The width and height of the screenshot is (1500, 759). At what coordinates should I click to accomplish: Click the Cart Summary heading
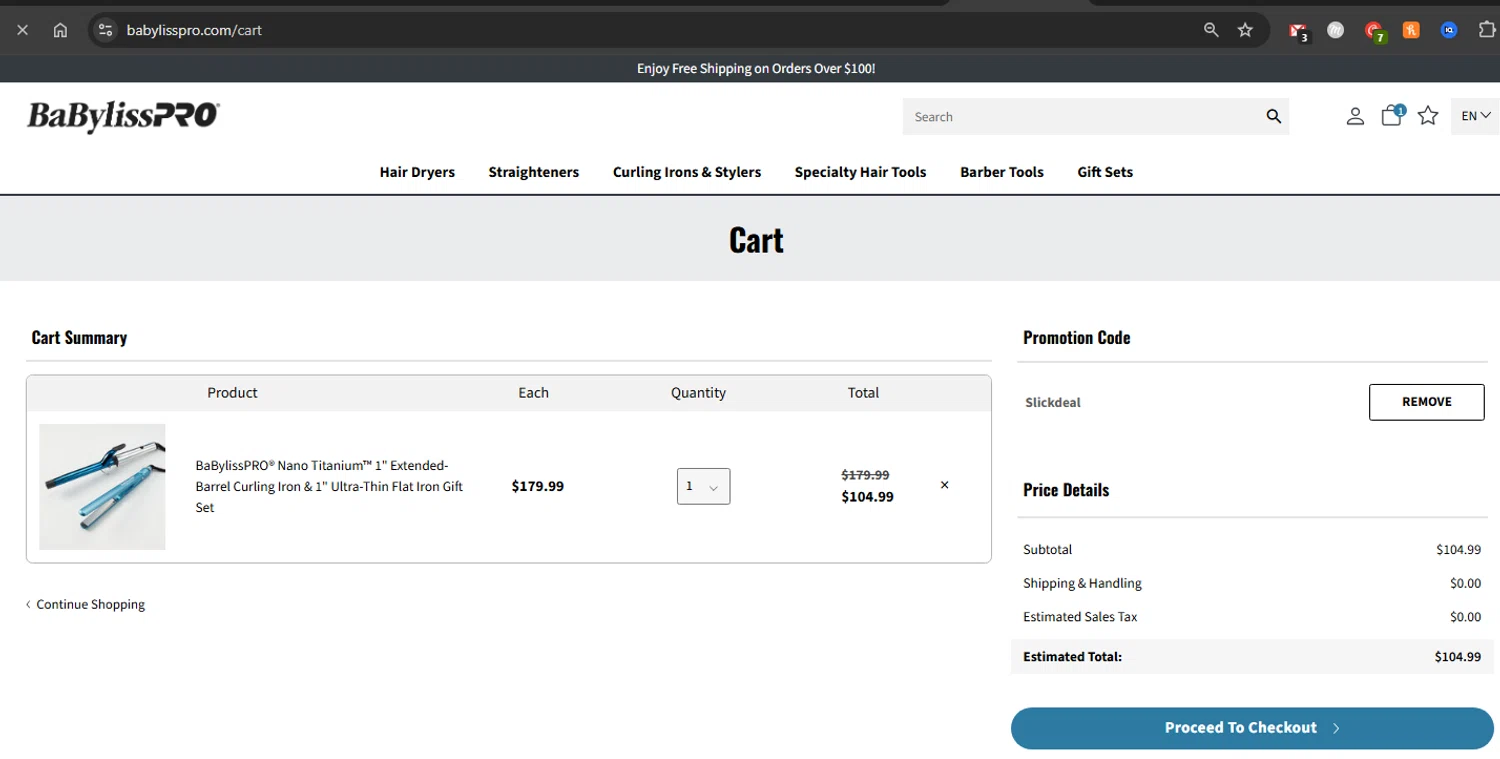tap(79, 337)
